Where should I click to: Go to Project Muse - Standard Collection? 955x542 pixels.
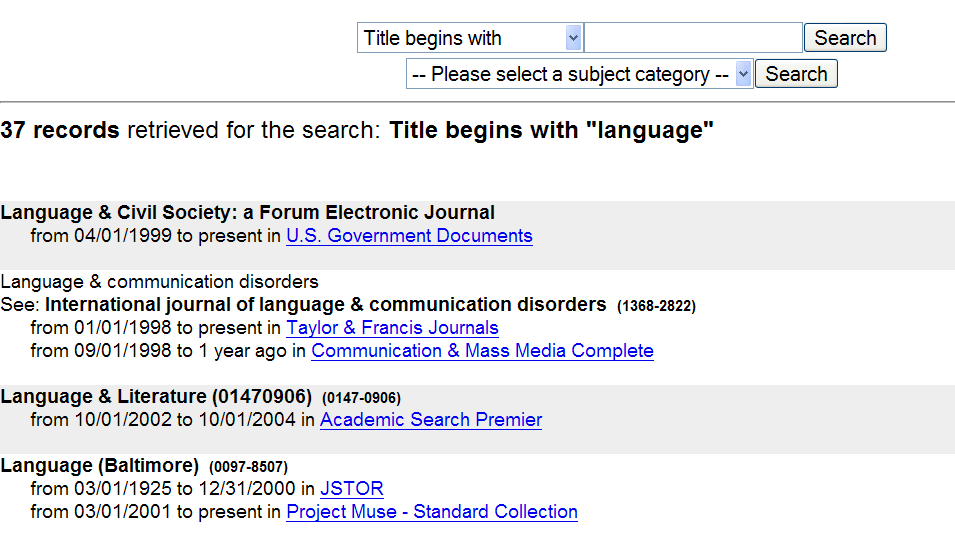click(432, 512)
